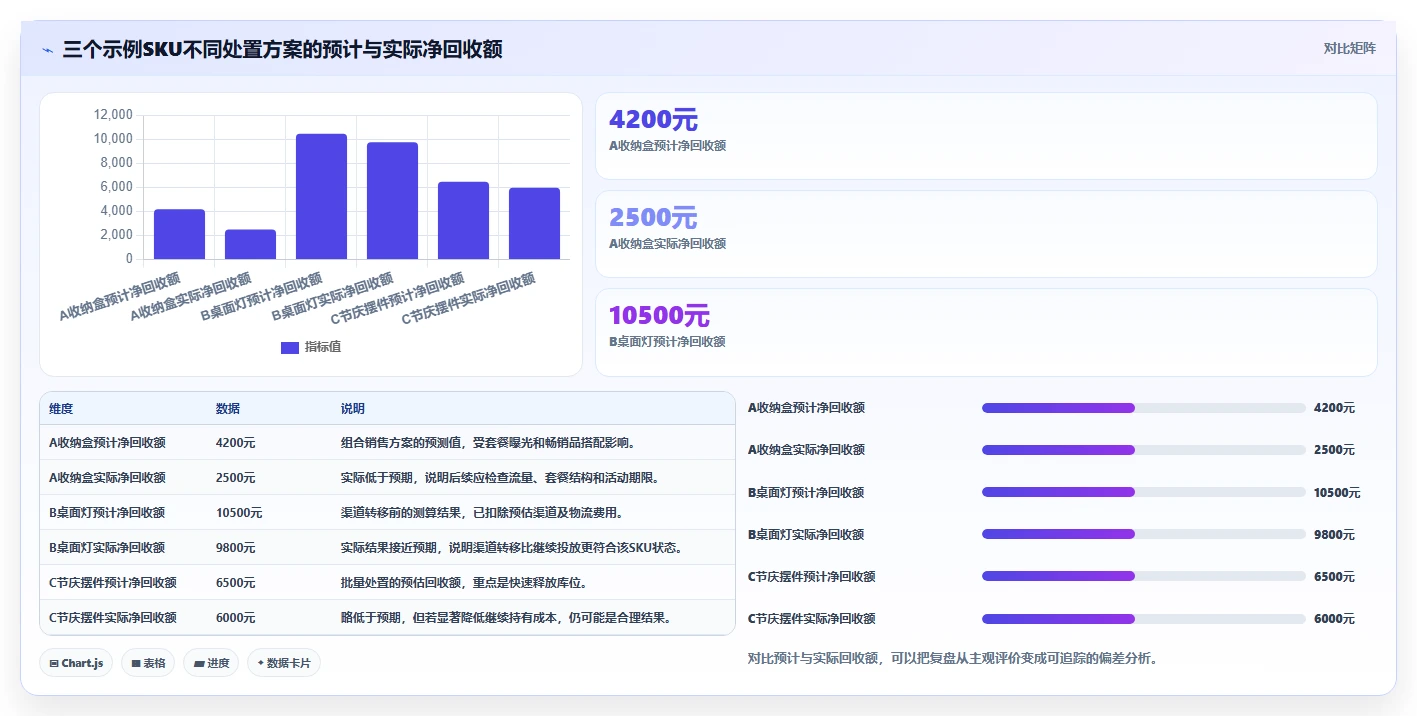The height and width of the screenshot is (716, 1417).
Task: Click the 维度 table column header
Action: click(x=61, y=409)
